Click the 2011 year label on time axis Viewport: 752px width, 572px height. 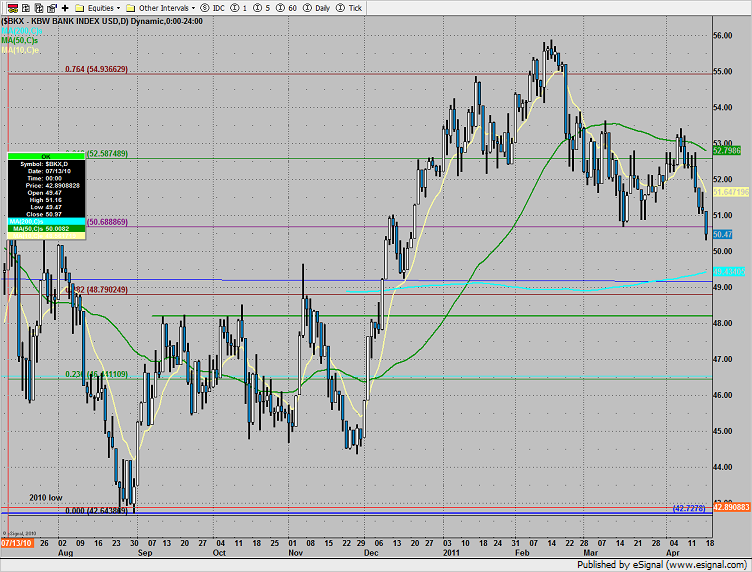tap(451, 552)
